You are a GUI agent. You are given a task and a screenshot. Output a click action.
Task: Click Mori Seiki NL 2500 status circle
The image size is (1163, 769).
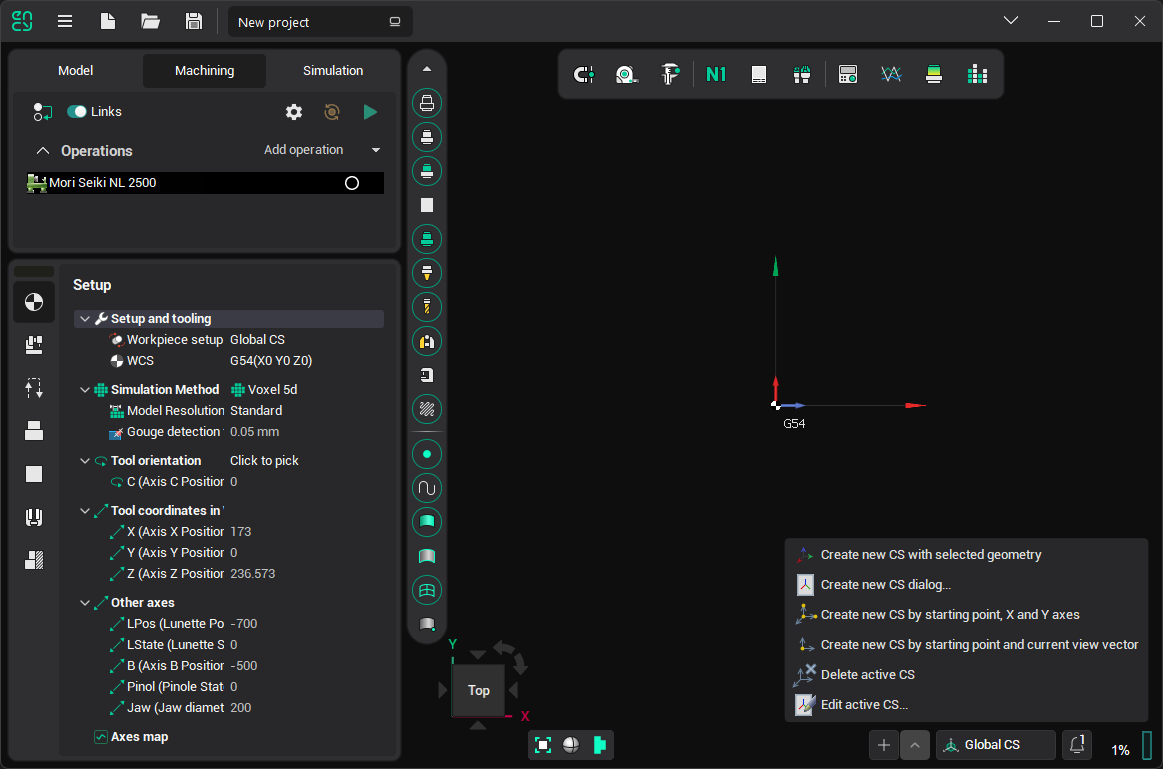tap(352, 183)
